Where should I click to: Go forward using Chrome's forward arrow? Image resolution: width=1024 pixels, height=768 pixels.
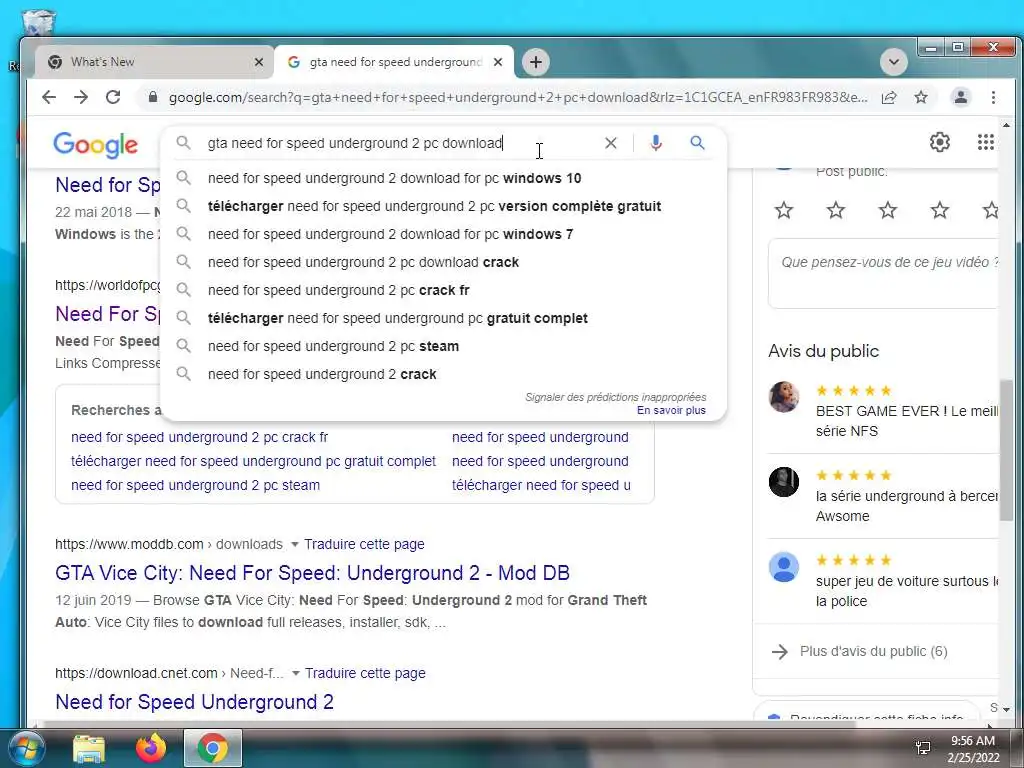tap(81, 97)
